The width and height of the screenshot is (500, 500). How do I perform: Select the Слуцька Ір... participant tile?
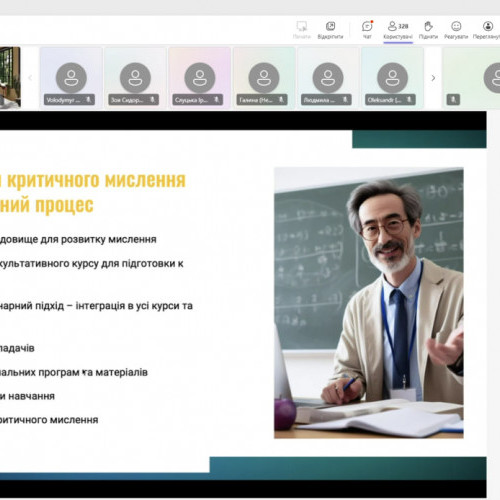click(x=199, y=78)
